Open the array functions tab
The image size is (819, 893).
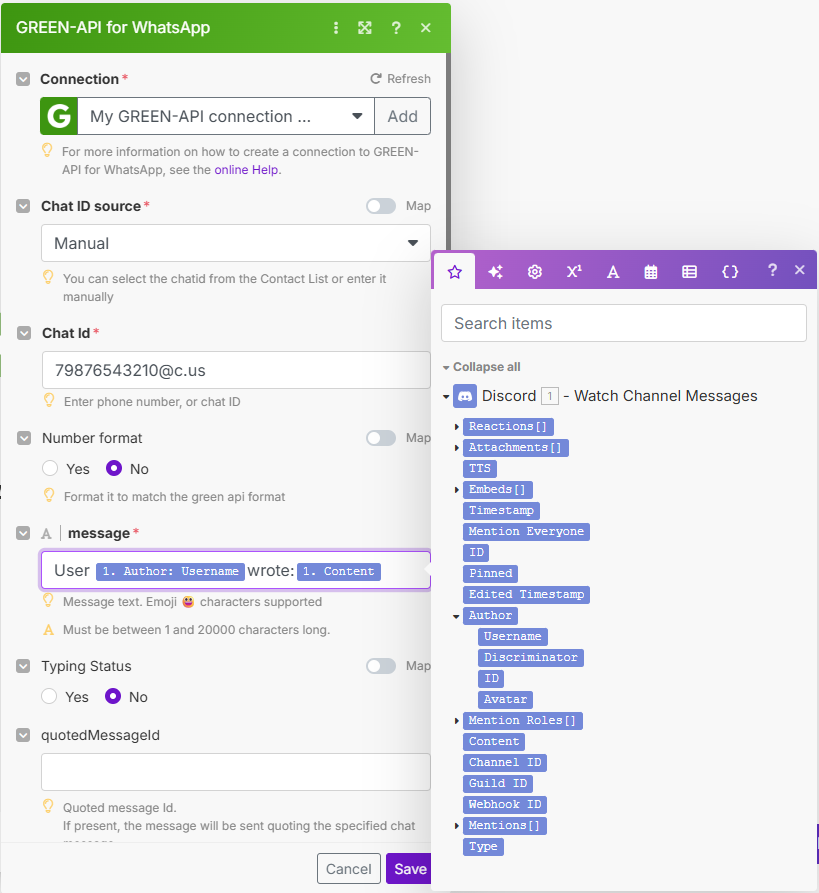pyautogui.click(x=689, y=271)
